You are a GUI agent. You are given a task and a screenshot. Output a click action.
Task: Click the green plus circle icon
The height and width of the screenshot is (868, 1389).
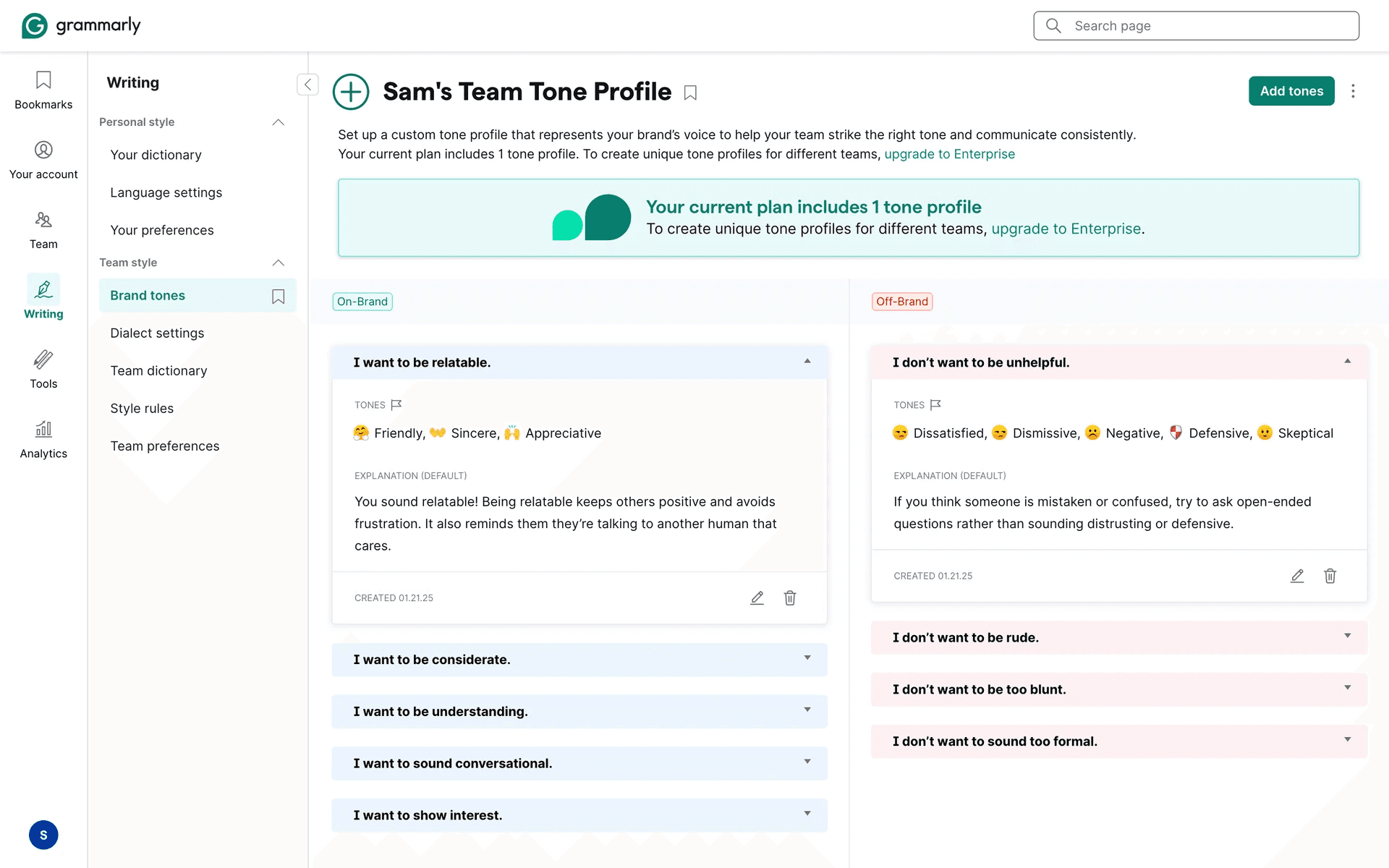pyautogui.click(x=351, y=92)
